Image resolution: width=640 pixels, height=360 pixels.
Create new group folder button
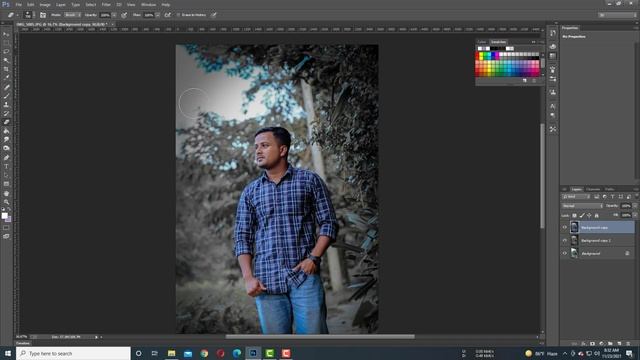[610, 344]
